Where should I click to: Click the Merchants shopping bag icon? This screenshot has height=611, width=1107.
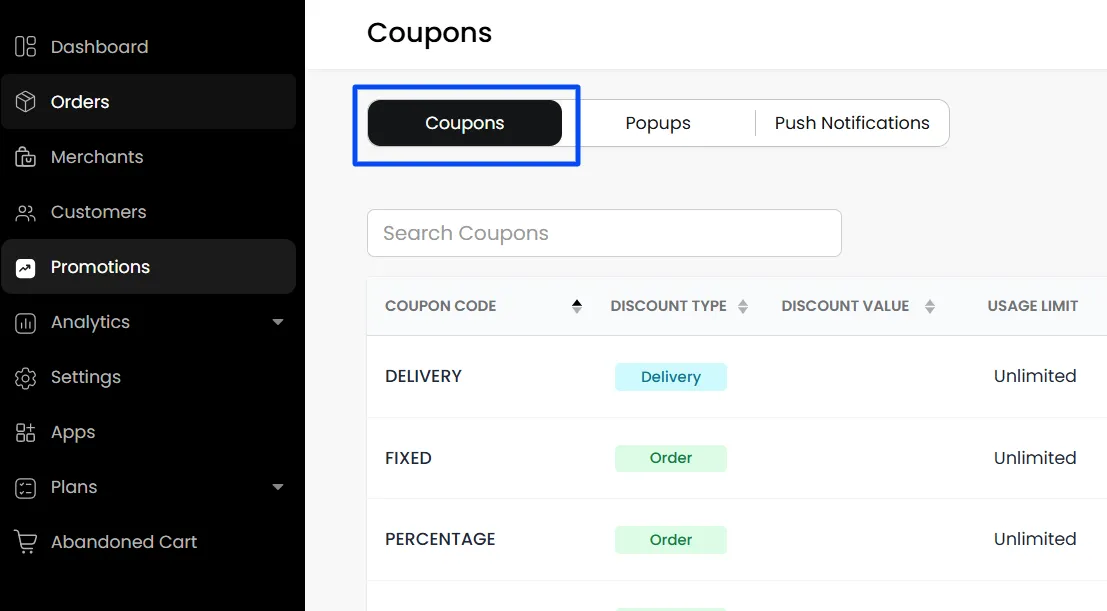(25, 157)
